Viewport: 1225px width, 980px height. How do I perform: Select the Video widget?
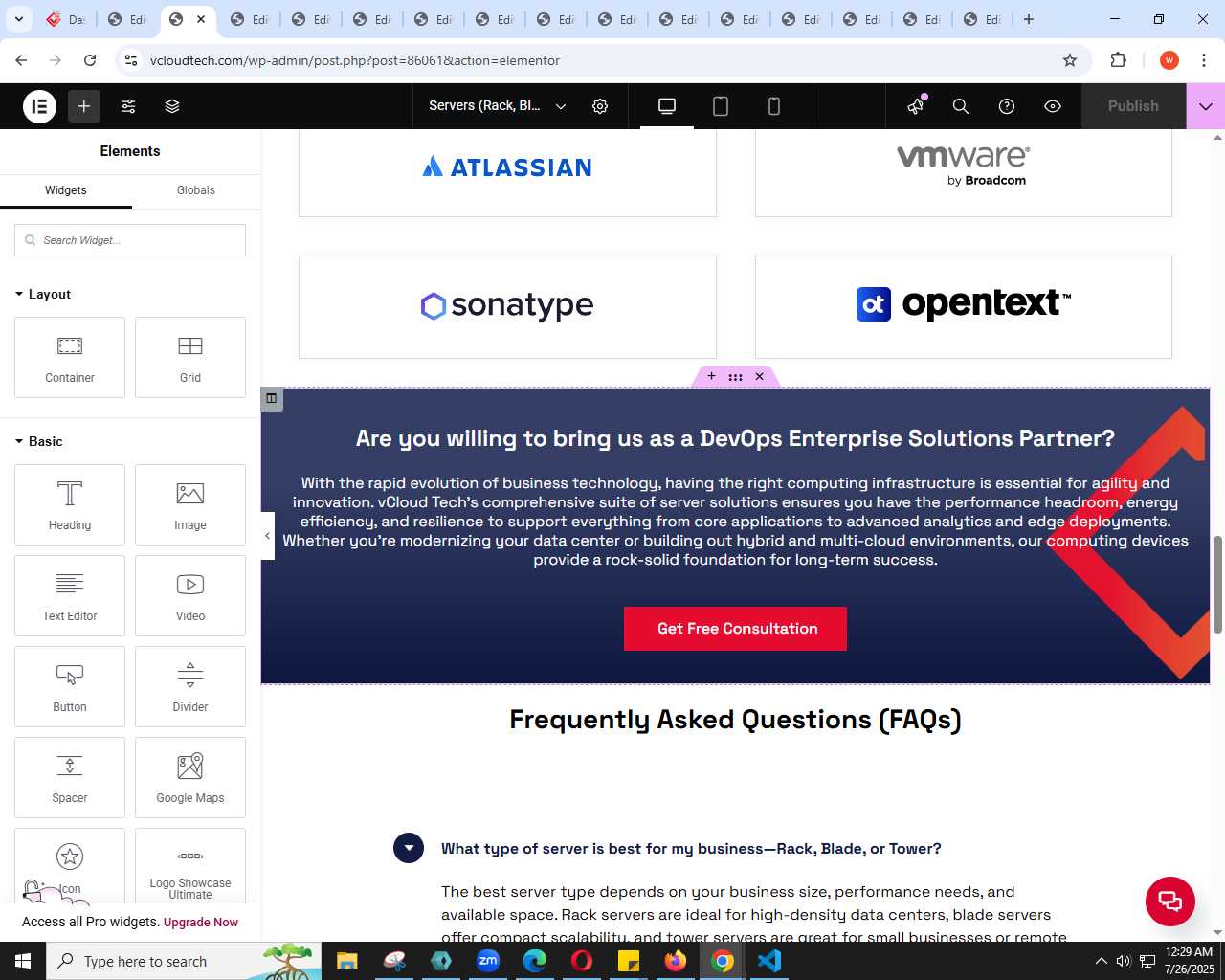pos(190,595)
